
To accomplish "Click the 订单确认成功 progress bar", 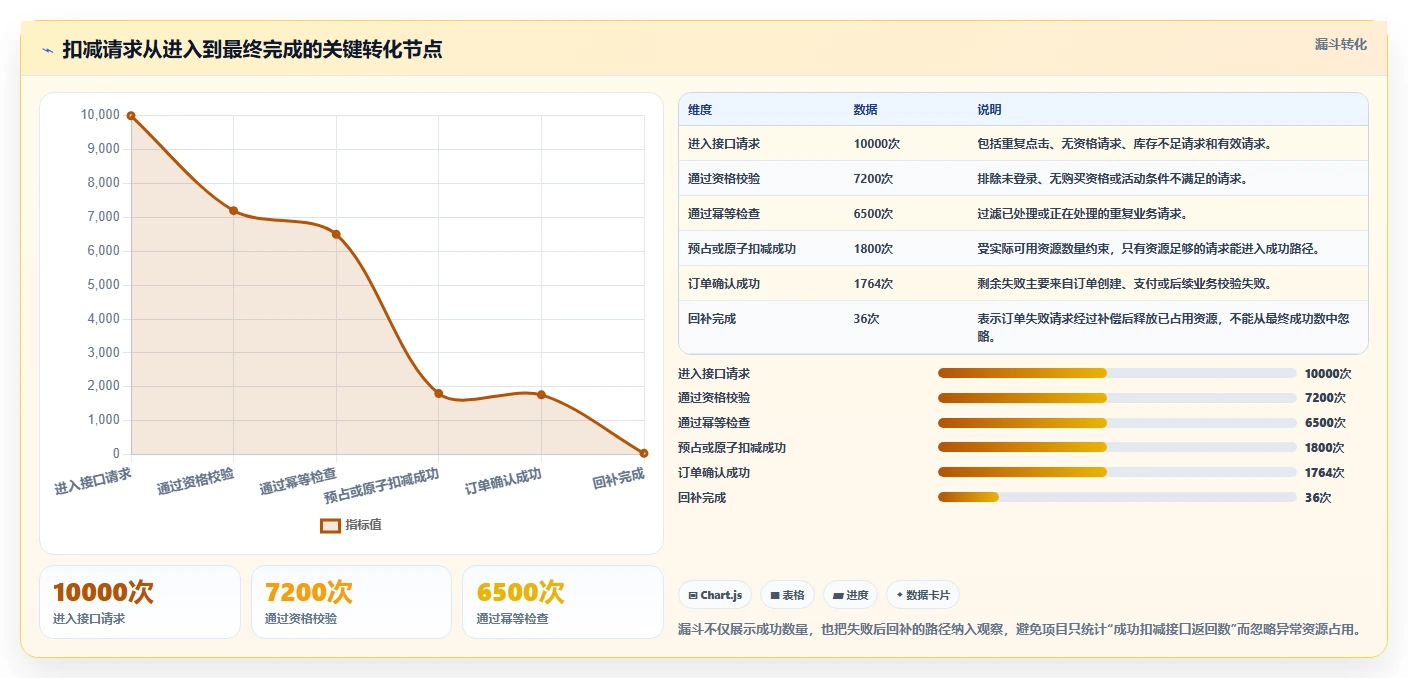I will [1117, 472].
